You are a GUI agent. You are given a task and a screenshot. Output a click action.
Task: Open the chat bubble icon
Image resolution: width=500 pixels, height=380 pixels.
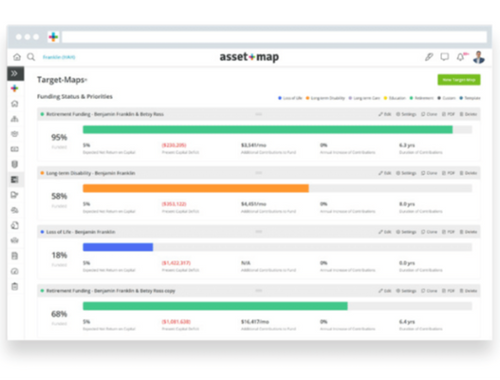click(x=445, y=57)
